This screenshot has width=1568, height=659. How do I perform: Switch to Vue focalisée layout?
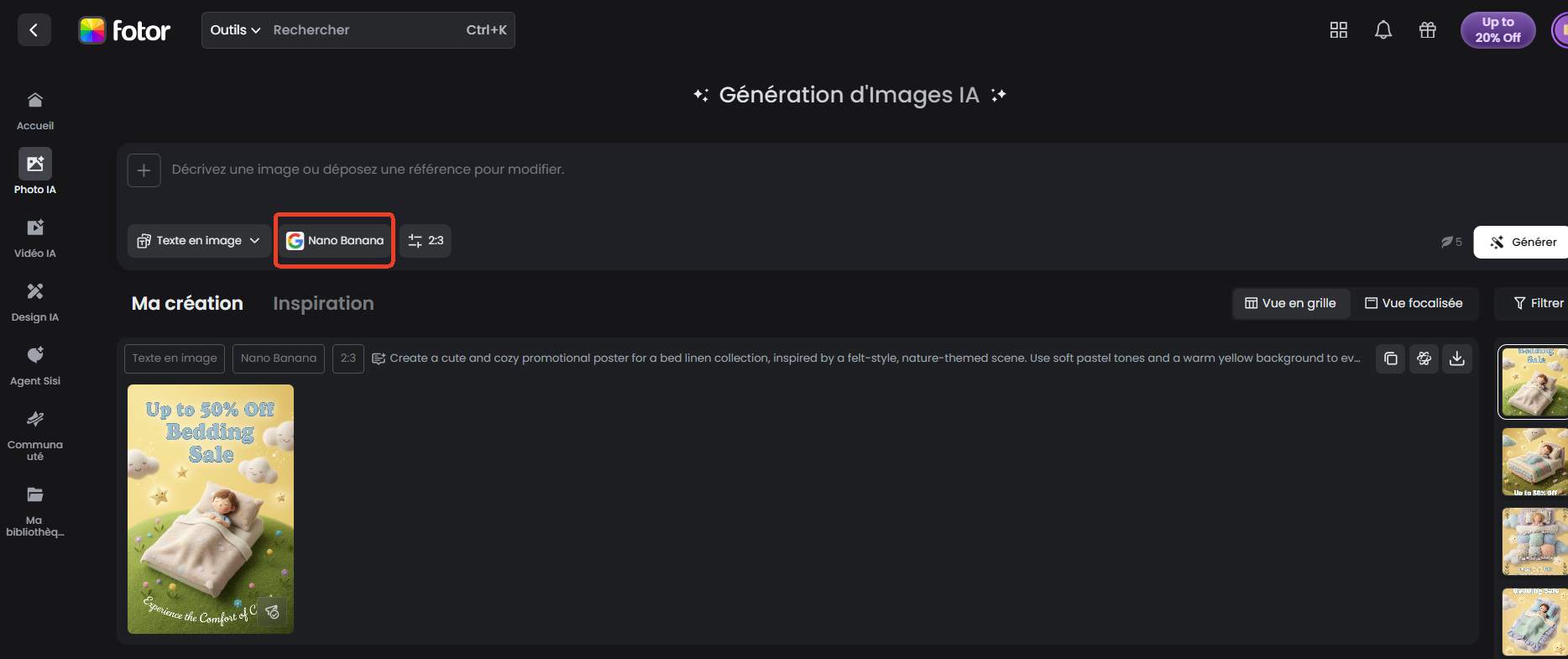click(x=1414, y=303)
